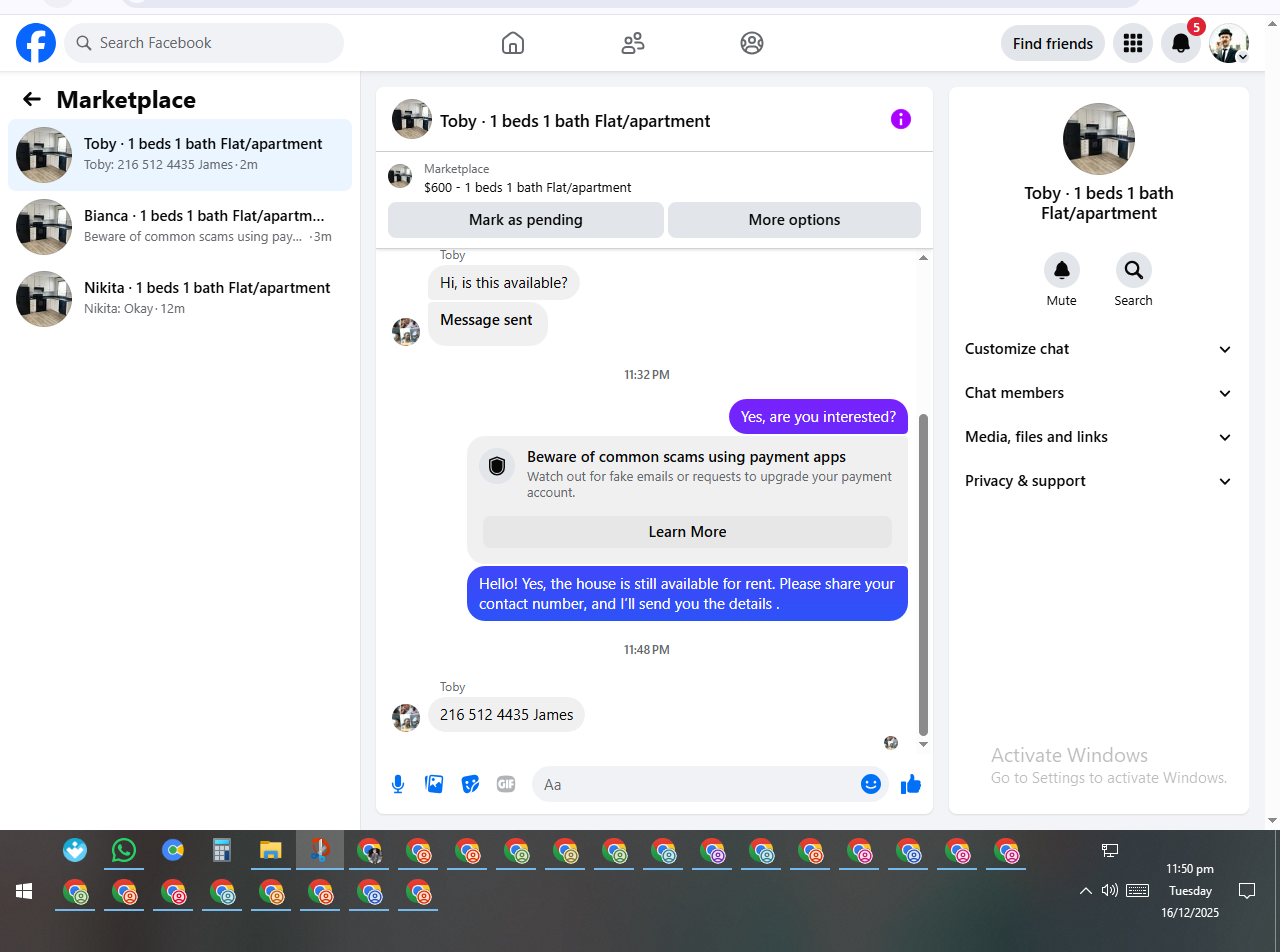Image resolution: width=1280 pixels, height=952 pixels.
Task: Open the Groups icon in top navigation
Action: point(752,43)
